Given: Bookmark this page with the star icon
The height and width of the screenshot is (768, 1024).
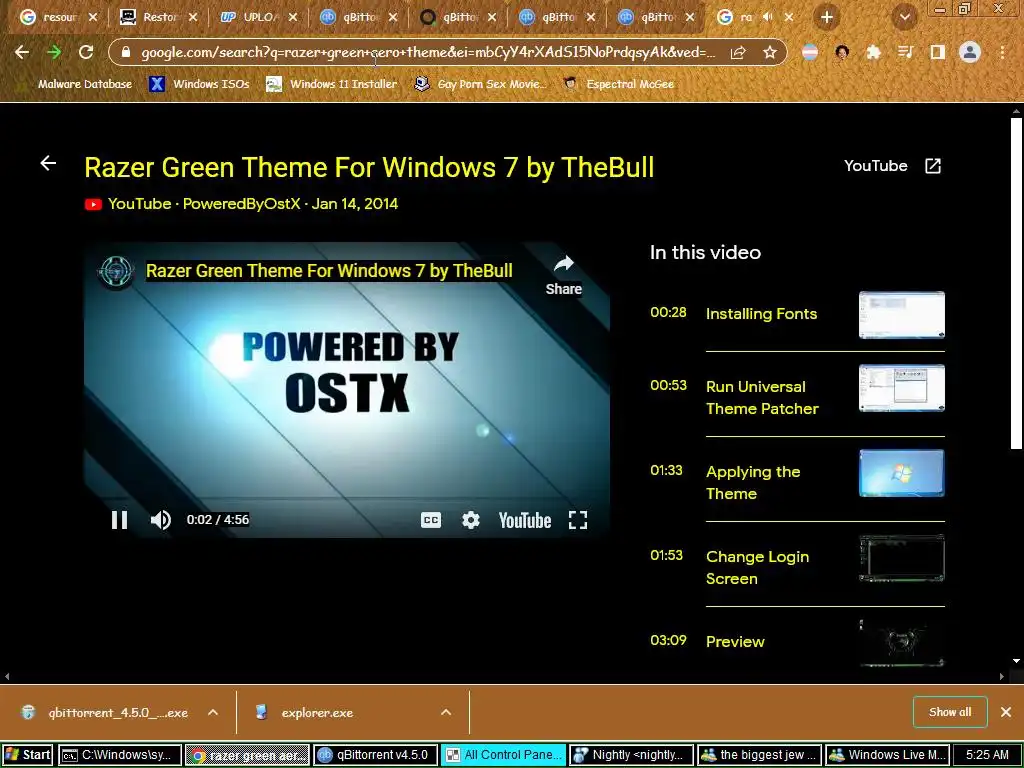Looking at the screenshot, I should tap(770, 52).
